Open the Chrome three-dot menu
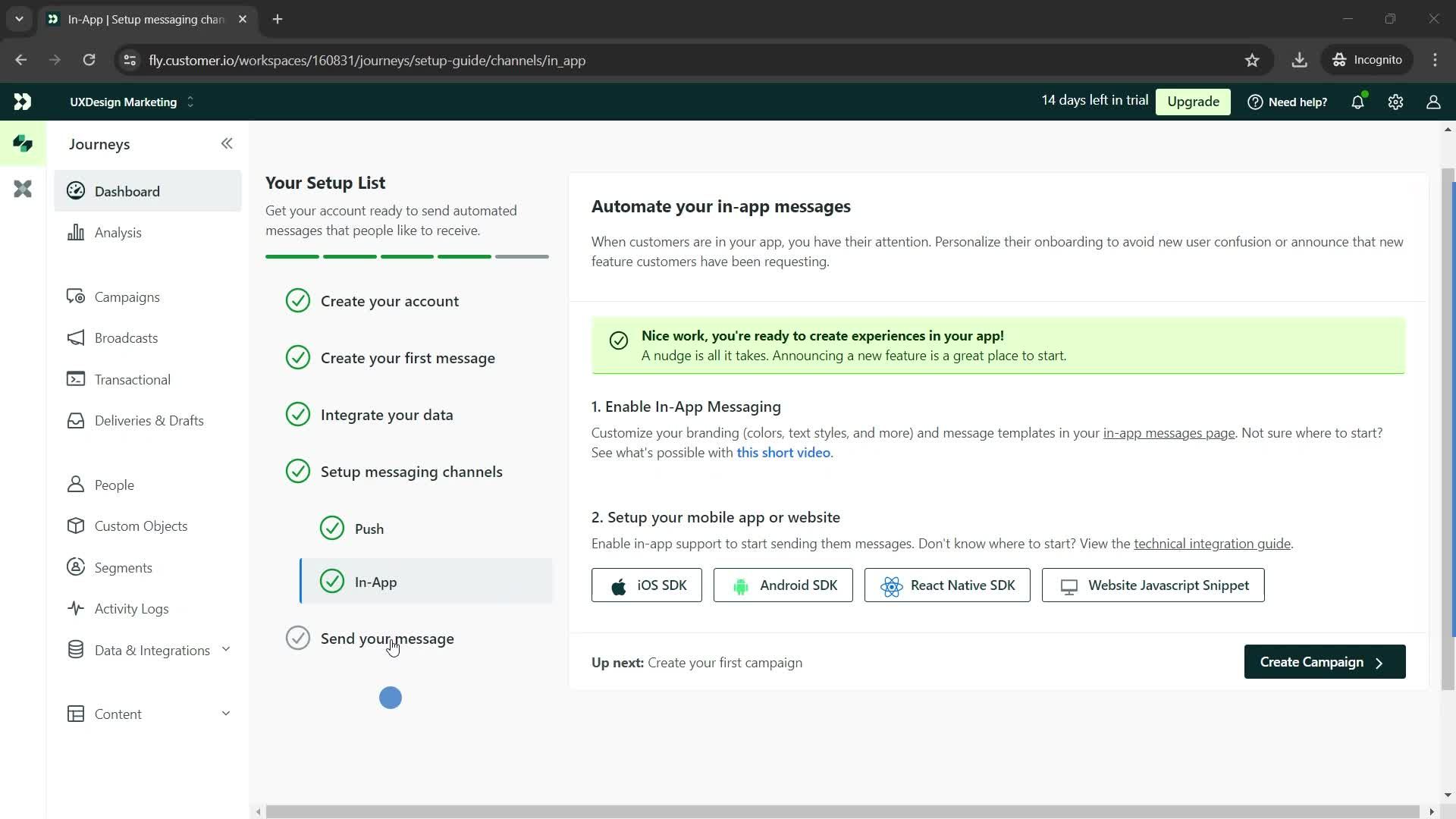 pos(1436,60)
